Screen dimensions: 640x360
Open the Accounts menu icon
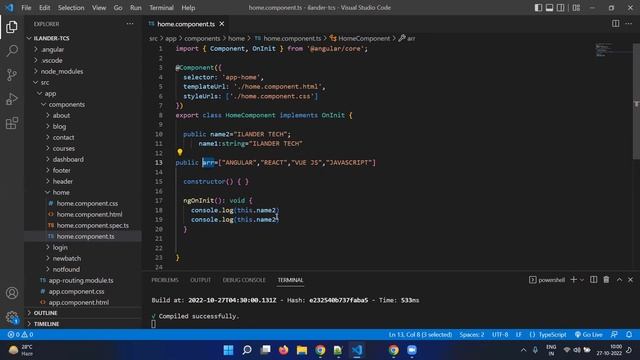[x=12, y=293]
